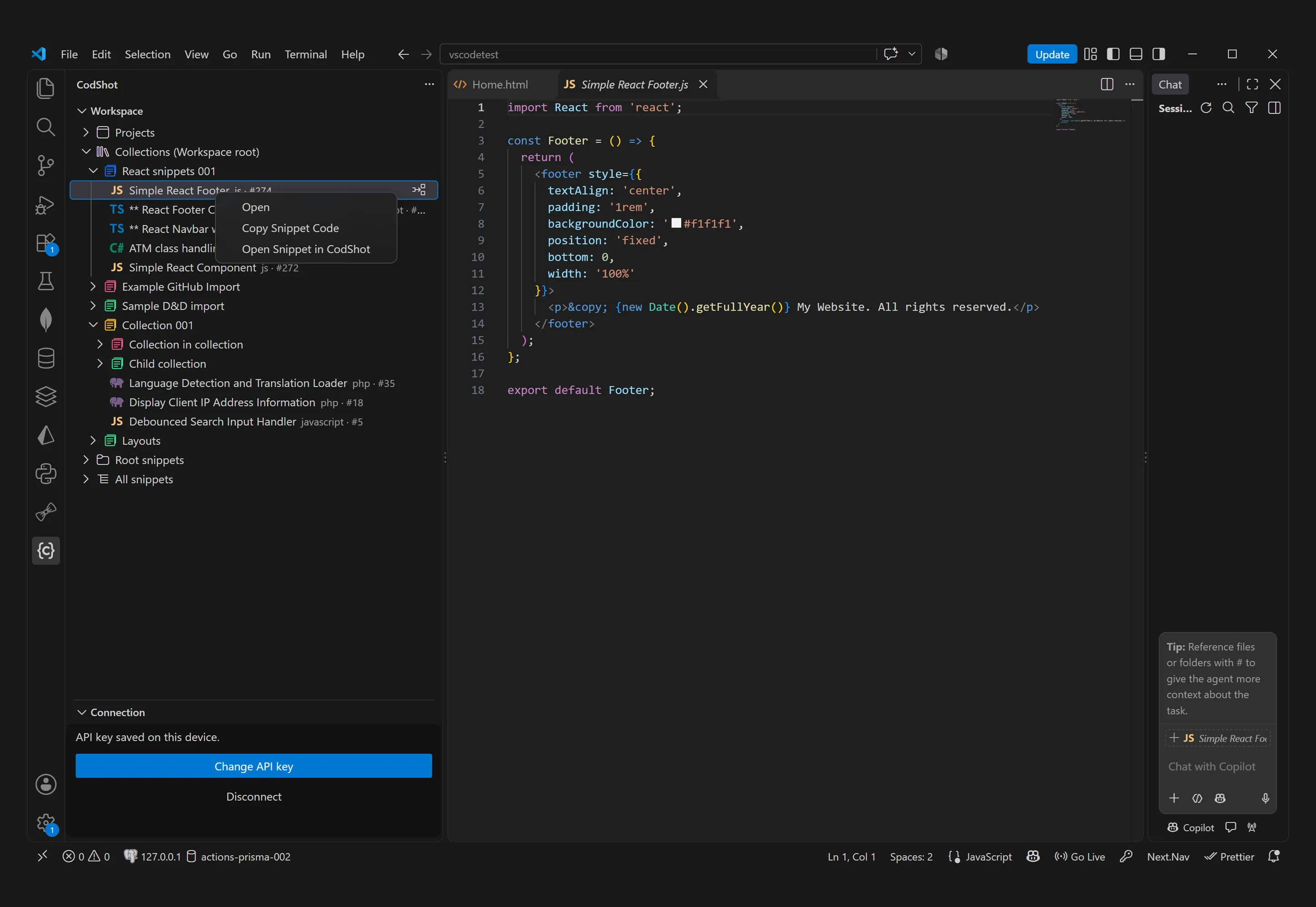
Task: Open Source Control view
Action: (45, 165)
